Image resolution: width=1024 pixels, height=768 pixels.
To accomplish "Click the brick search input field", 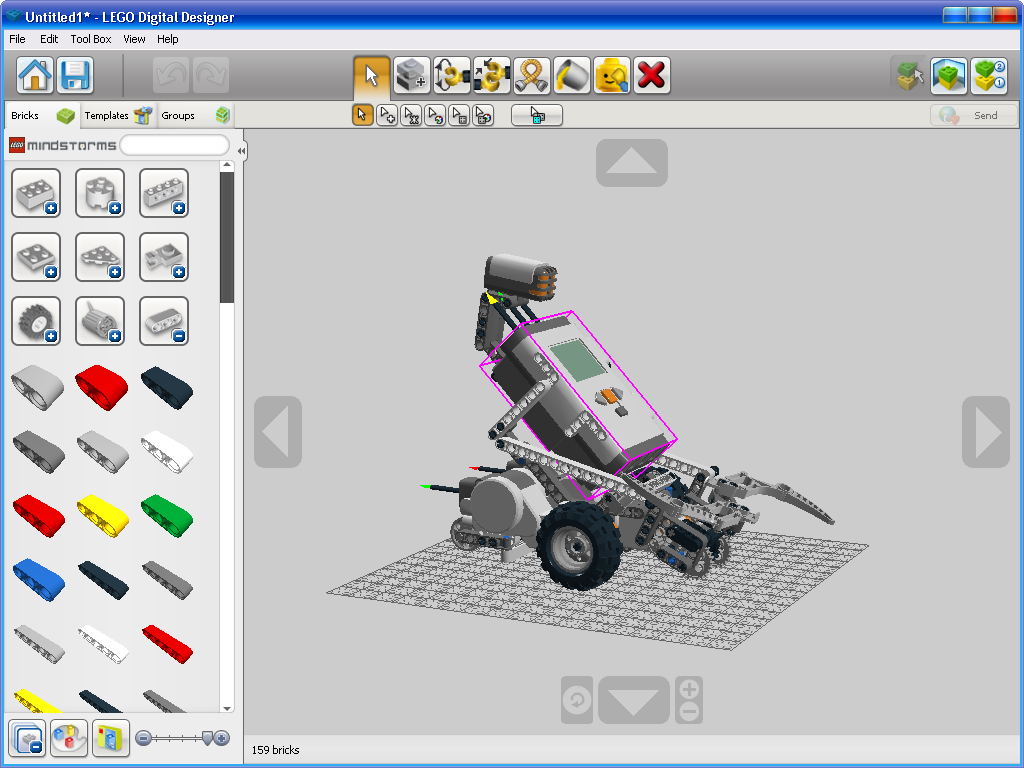I will (x=174, y=145).
